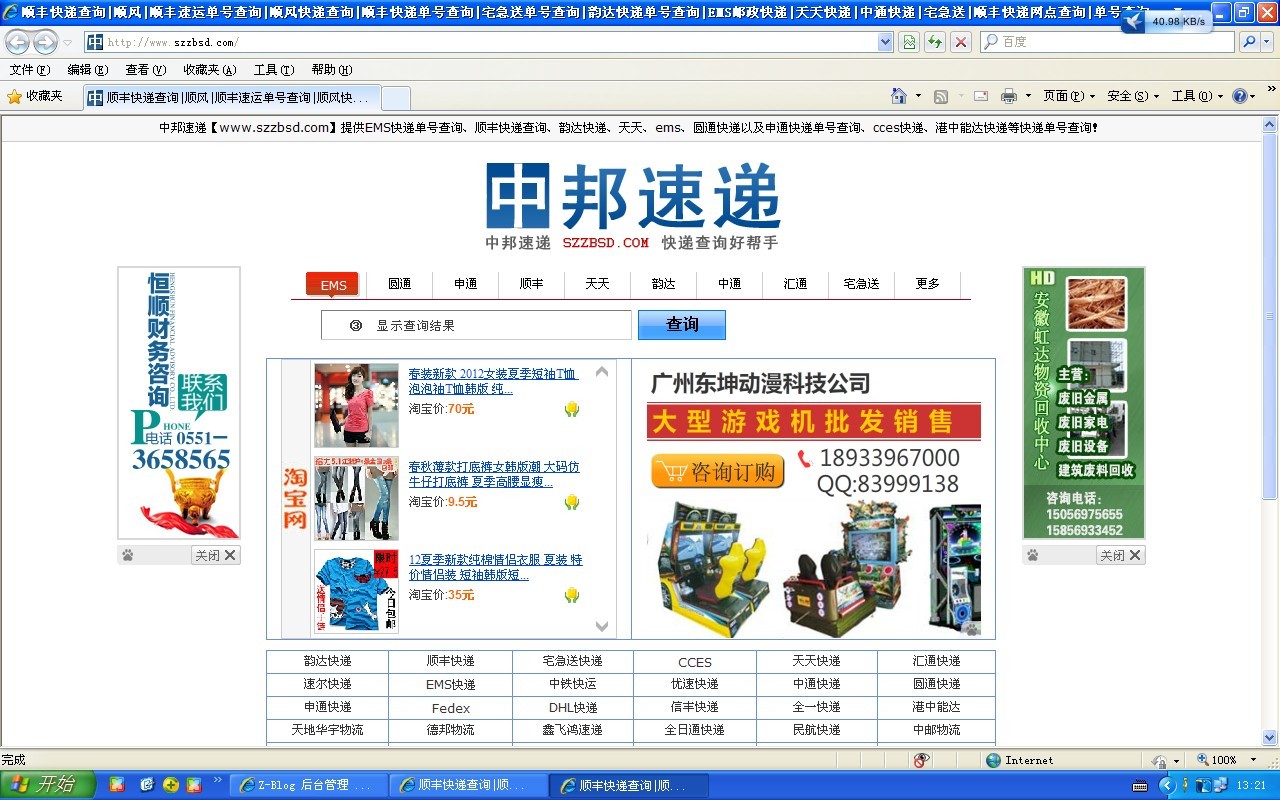Image resolution: width=1280 pixels, height=800 pixels.
Task: Click the RSS feeds icon
Action: coord(941,96)
